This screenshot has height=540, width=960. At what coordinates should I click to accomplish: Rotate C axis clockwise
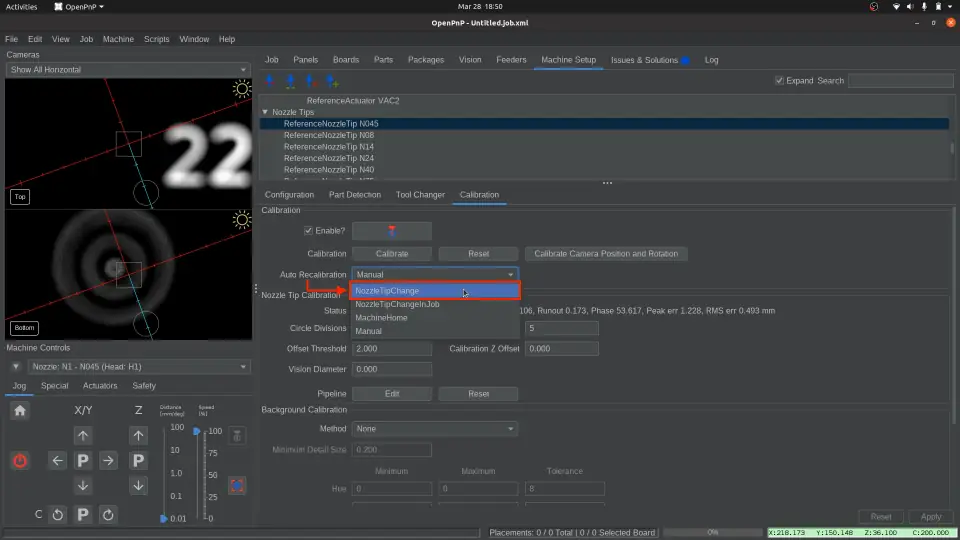[x=108, y=514]
